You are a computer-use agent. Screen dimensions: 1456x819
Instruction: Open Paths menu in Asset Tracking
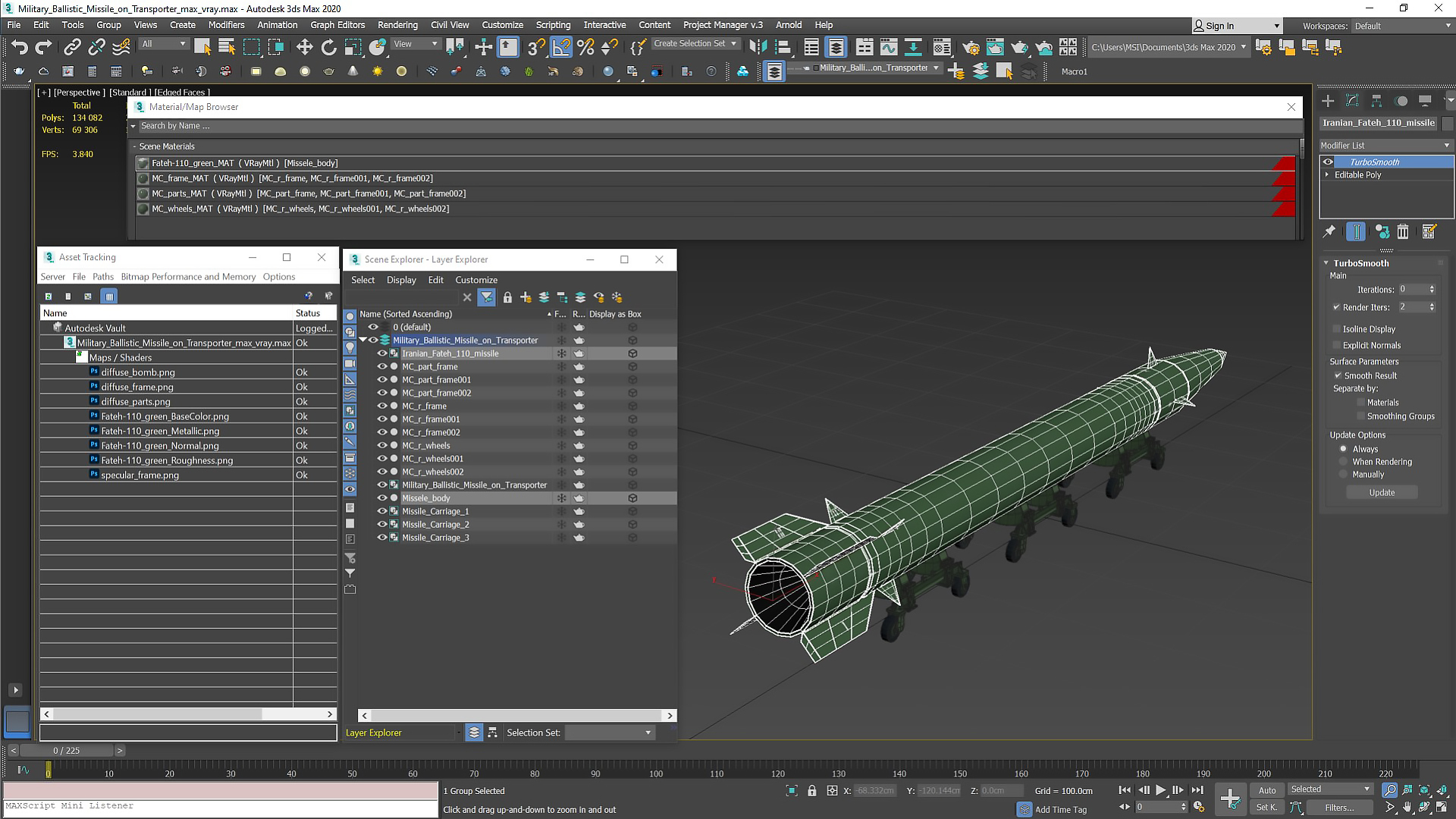point(103,277)
